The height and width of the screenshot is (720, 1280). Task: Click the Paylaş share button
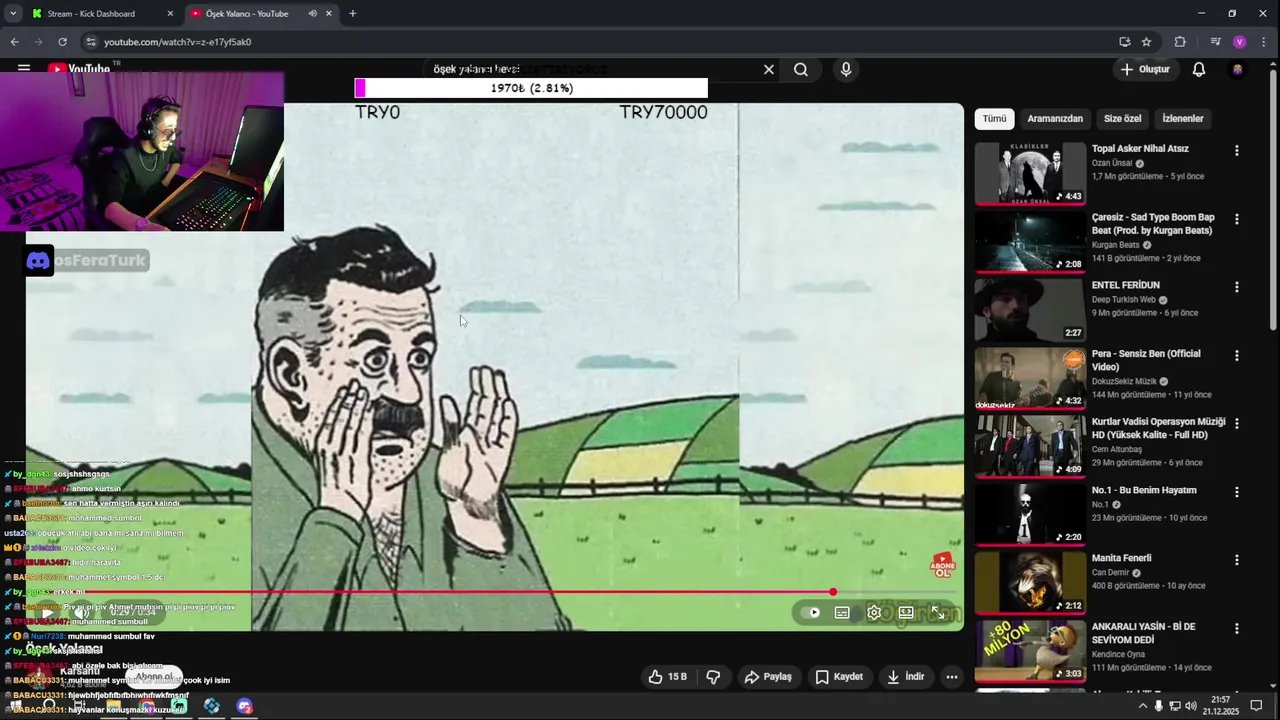click(x=768, y=677)
